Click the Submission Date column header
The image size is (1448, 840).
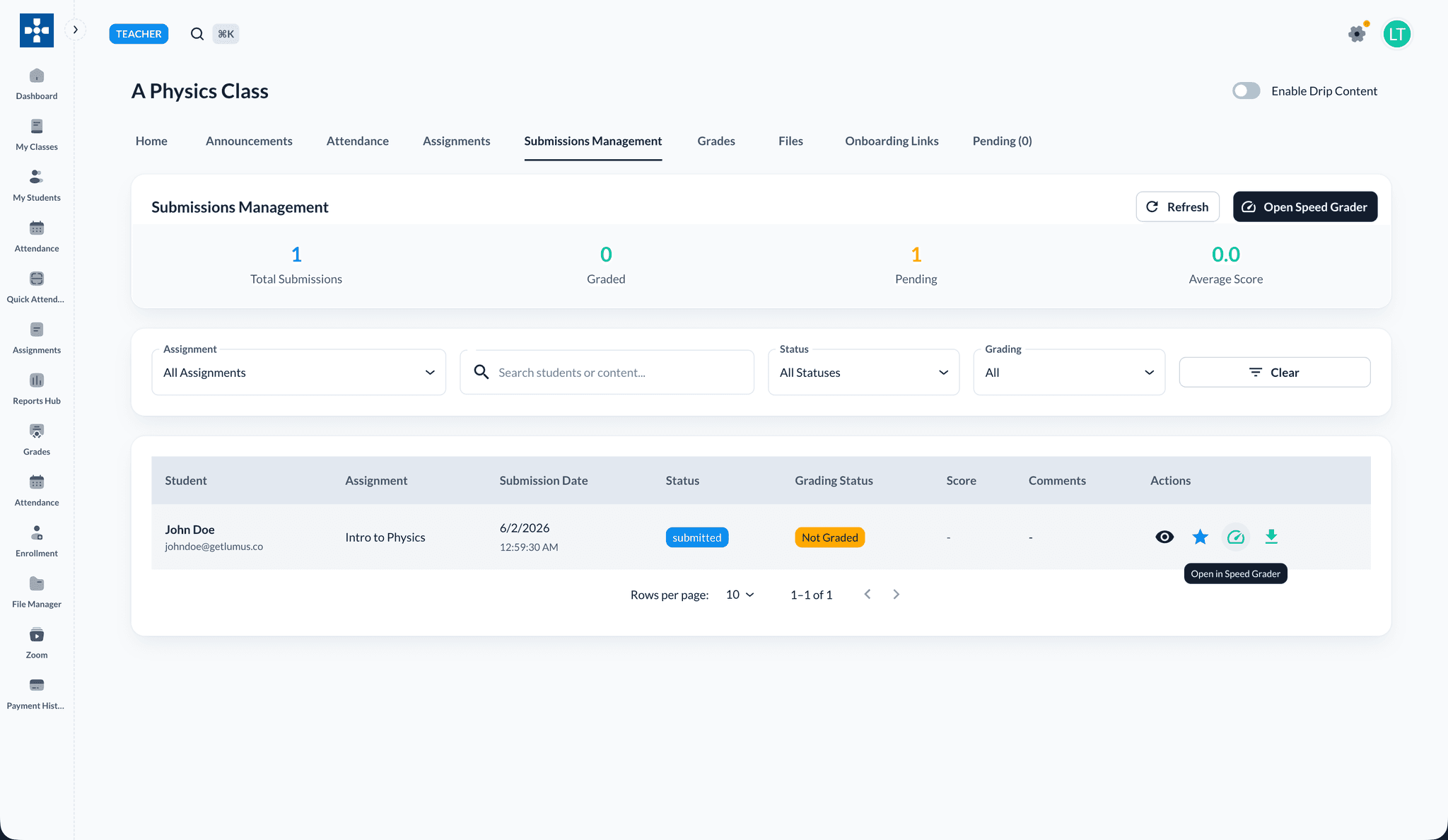[544, 481]
